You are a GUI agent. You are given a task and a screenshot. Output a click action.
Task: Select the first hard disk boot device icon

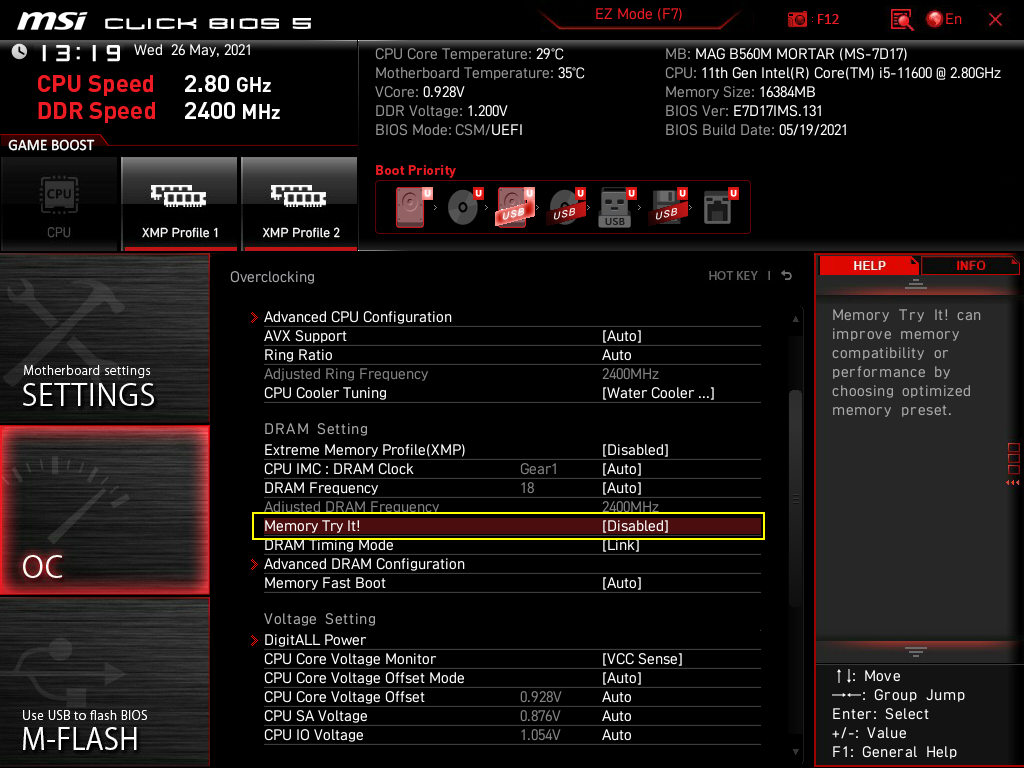click(x=413, y=207)
